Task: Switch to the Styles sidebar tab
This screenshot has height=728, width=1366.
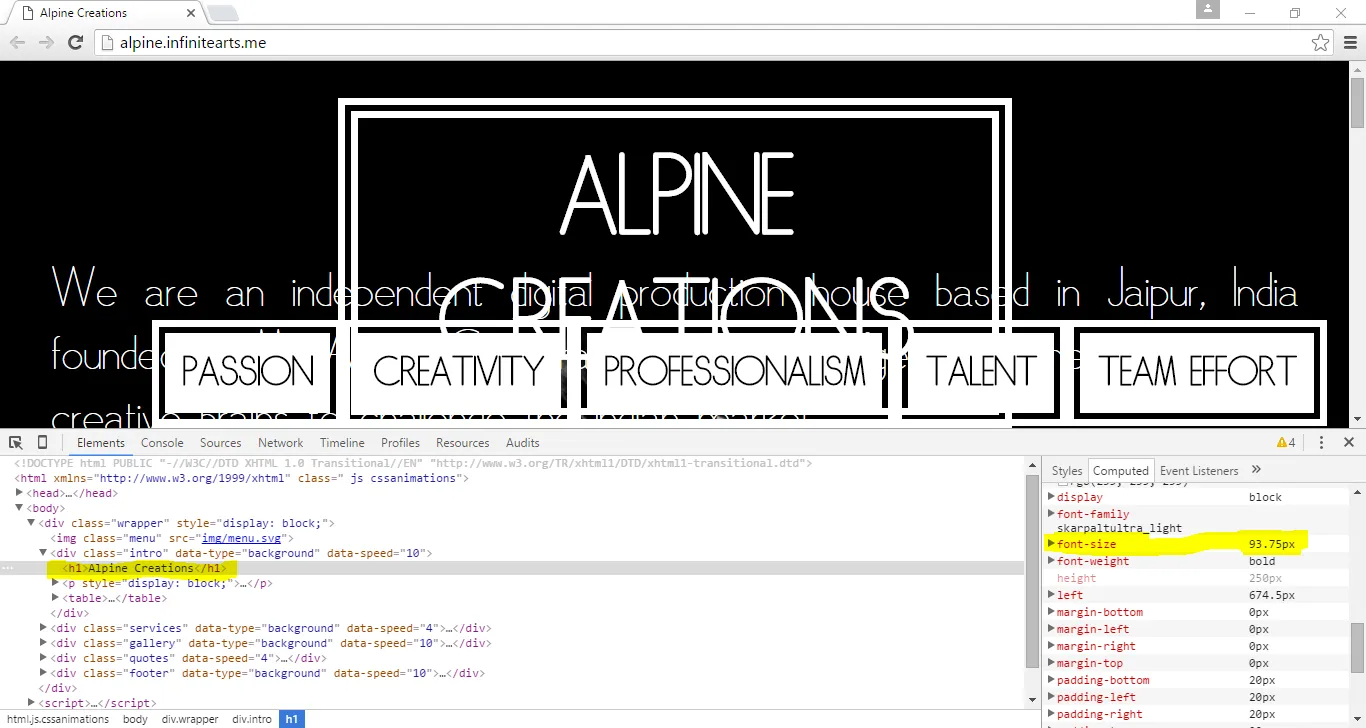Action: tap(1067, 471)
